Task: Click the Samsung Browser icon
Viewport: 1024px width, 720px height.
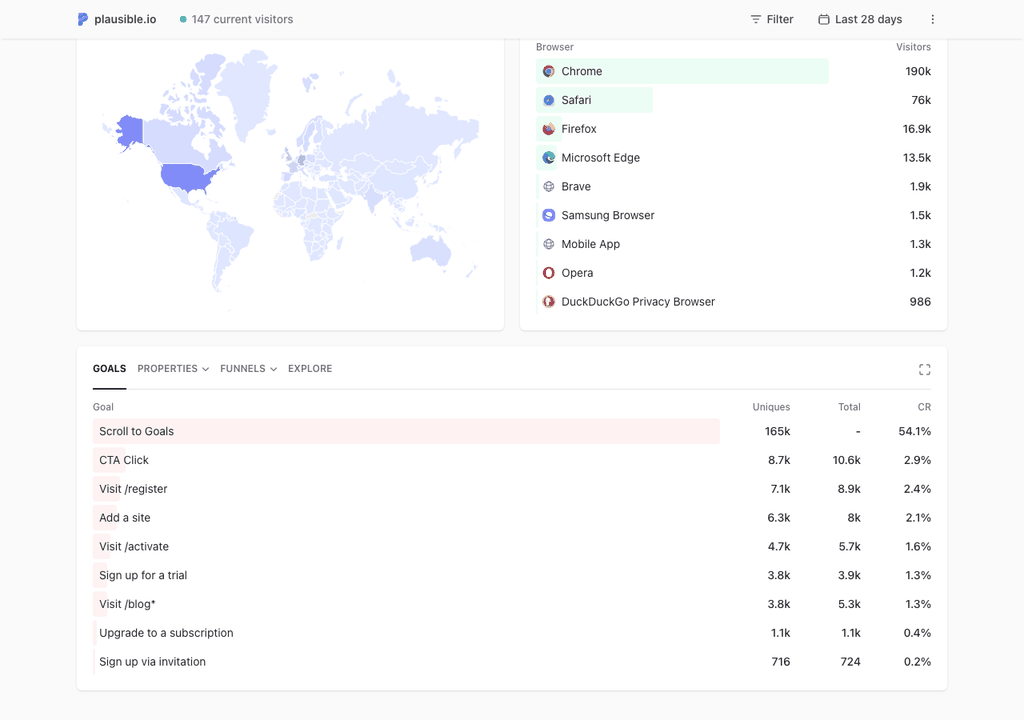Action: pyautogui.click(x=549, y=215)
